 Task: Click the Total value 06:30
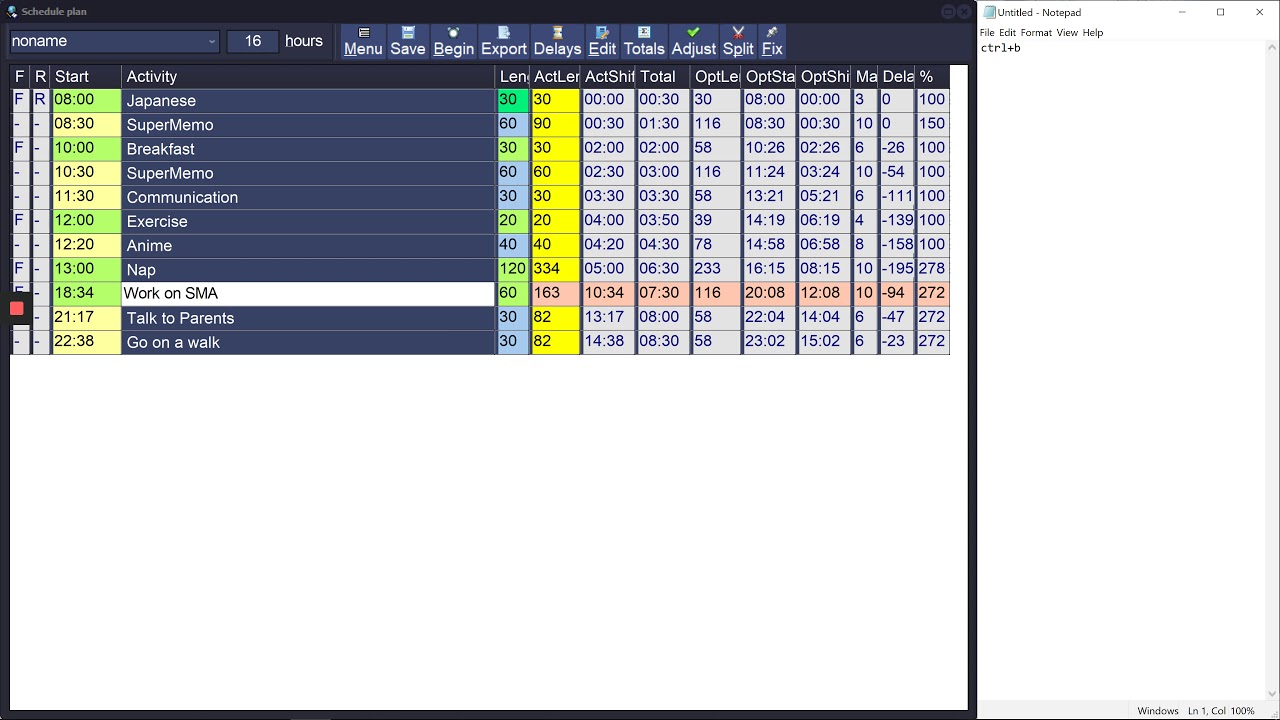[x=663, y=269]
